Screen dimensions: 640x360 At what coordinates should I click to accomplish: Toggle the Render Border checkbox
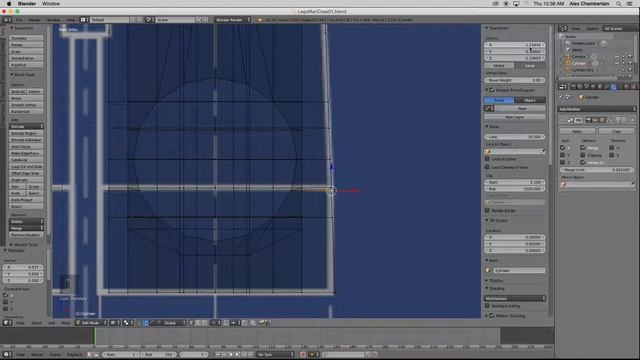pyautogui.click(x=487, y=210)
